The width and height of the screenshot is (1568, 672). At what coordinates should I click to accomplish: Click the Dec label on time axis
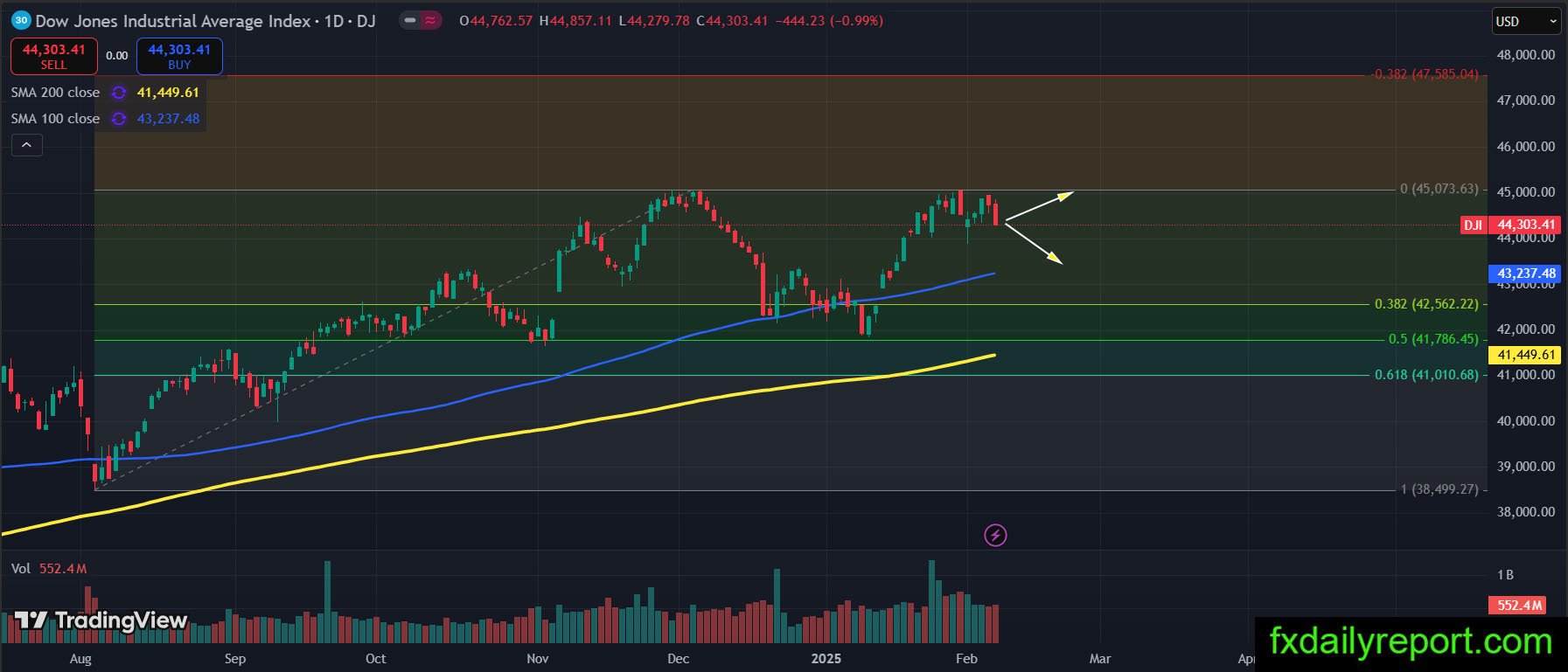[x=678, y=659]
